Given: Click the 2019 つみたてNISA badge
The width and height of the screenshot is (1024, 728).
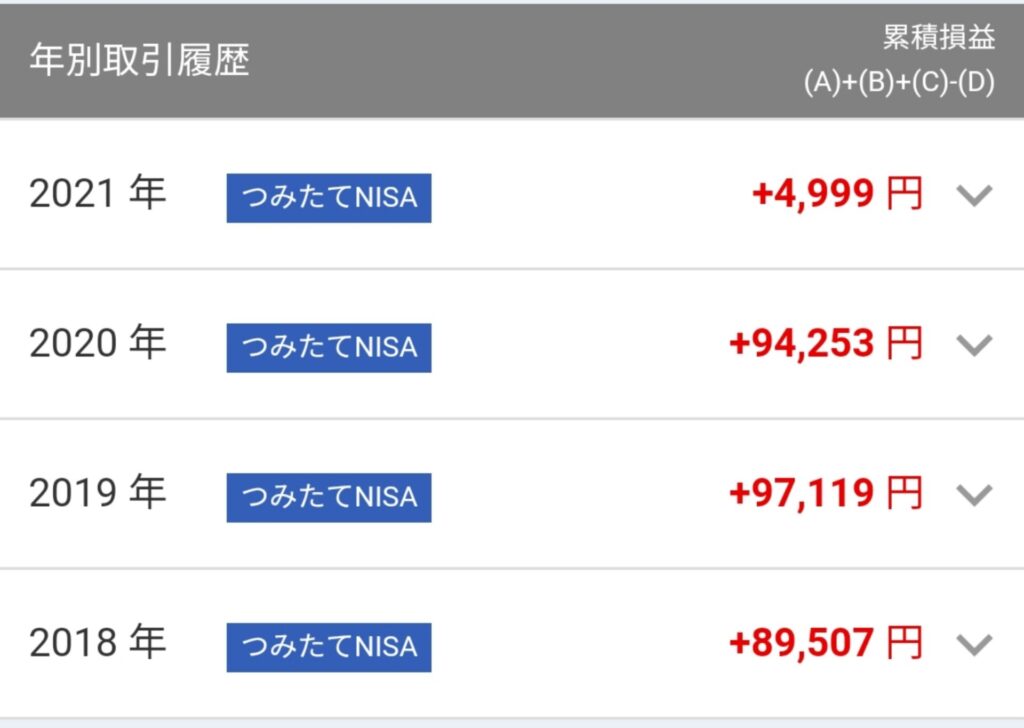Looking at the screenshot, I should click(x=328, y=498).
